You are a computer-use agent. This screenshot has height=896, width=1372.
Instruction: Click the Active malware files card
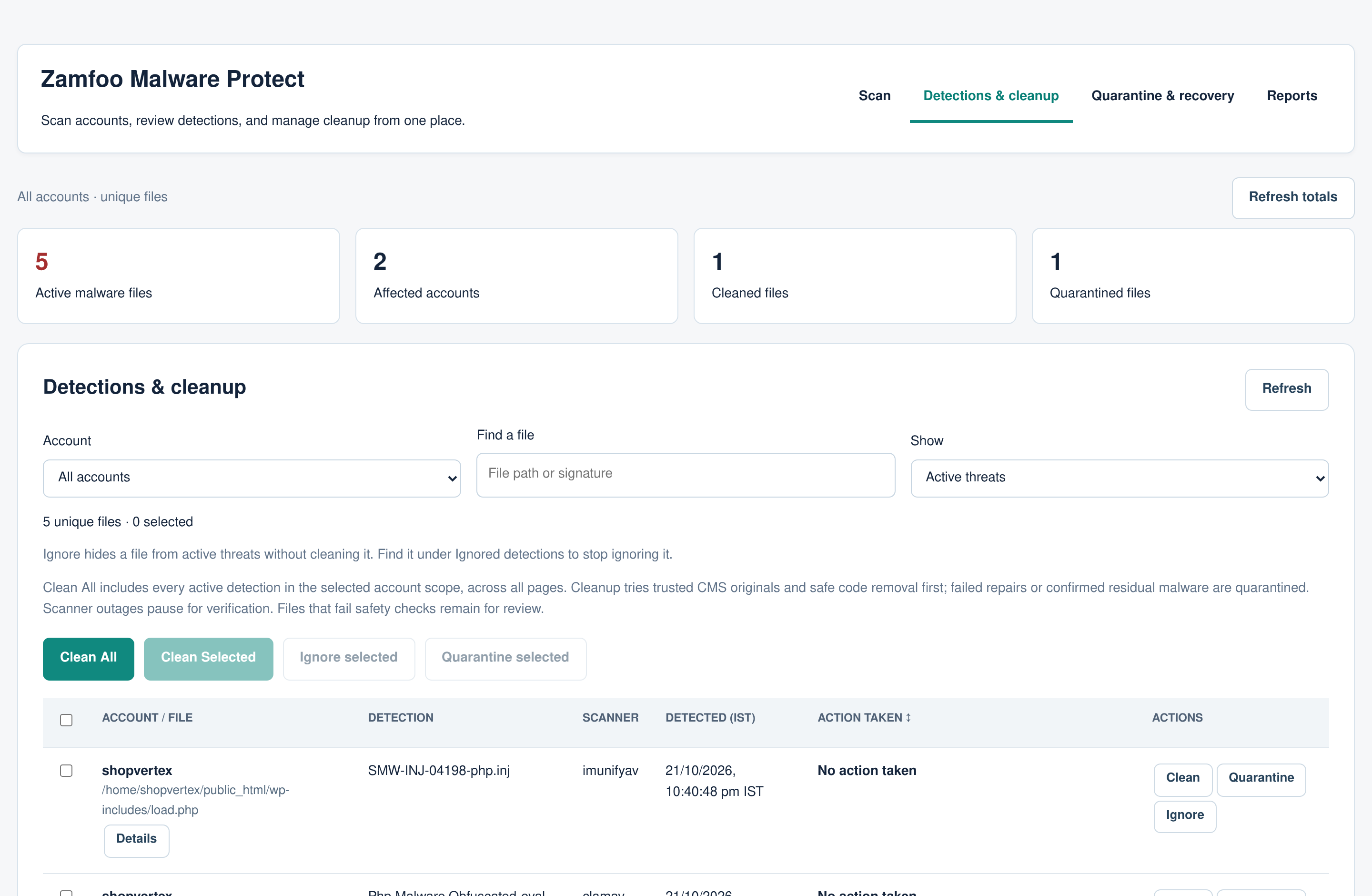pos(178,275)
